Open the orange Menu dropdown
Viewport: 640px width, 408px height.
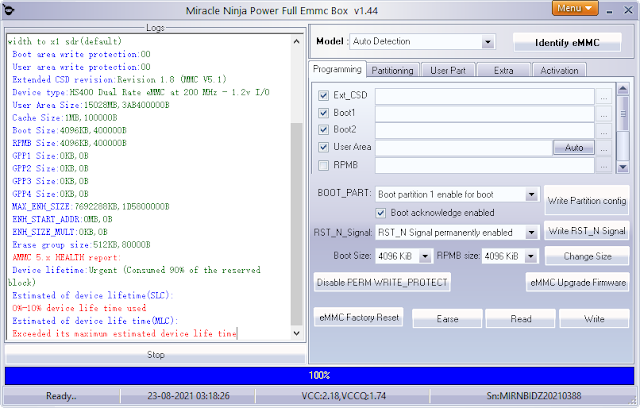coord(575,8)
